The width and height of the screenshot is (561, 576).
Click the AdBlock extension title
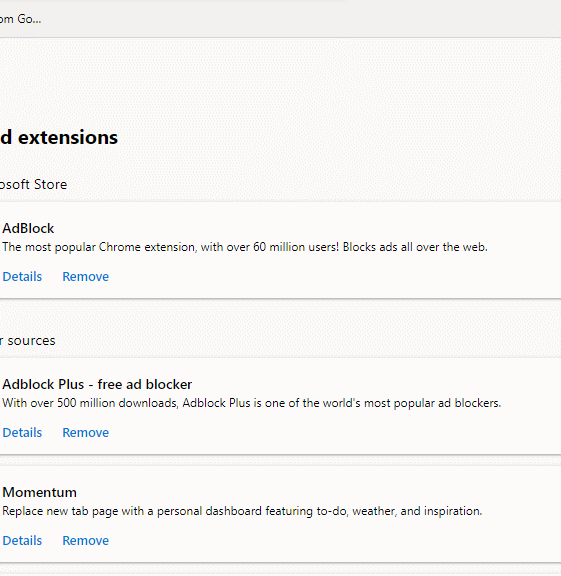28,228
